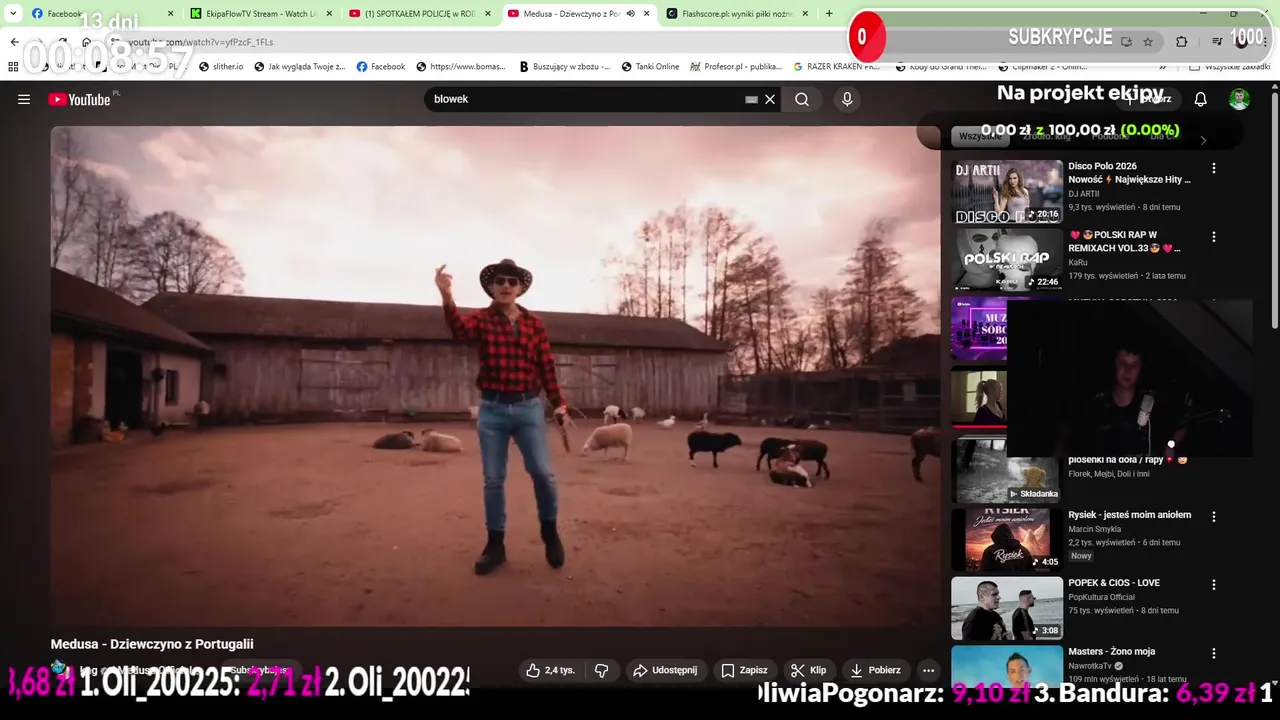
Task: Open the Rysiek video thumbnail
Action: pyautogui.click(x=1007, y=540)
